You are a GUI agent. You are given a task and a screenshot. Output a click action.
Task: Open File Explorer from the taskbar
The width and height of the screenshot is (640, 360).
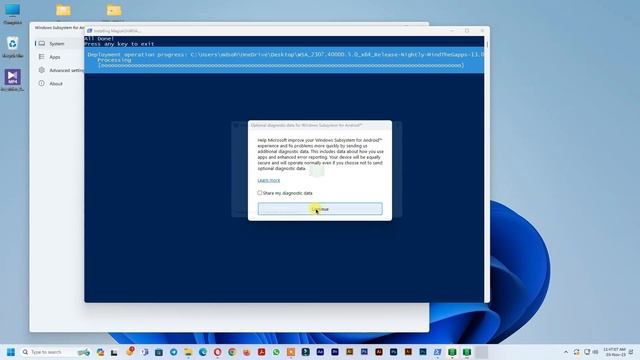pyautogui.click(x=188, y=352)
